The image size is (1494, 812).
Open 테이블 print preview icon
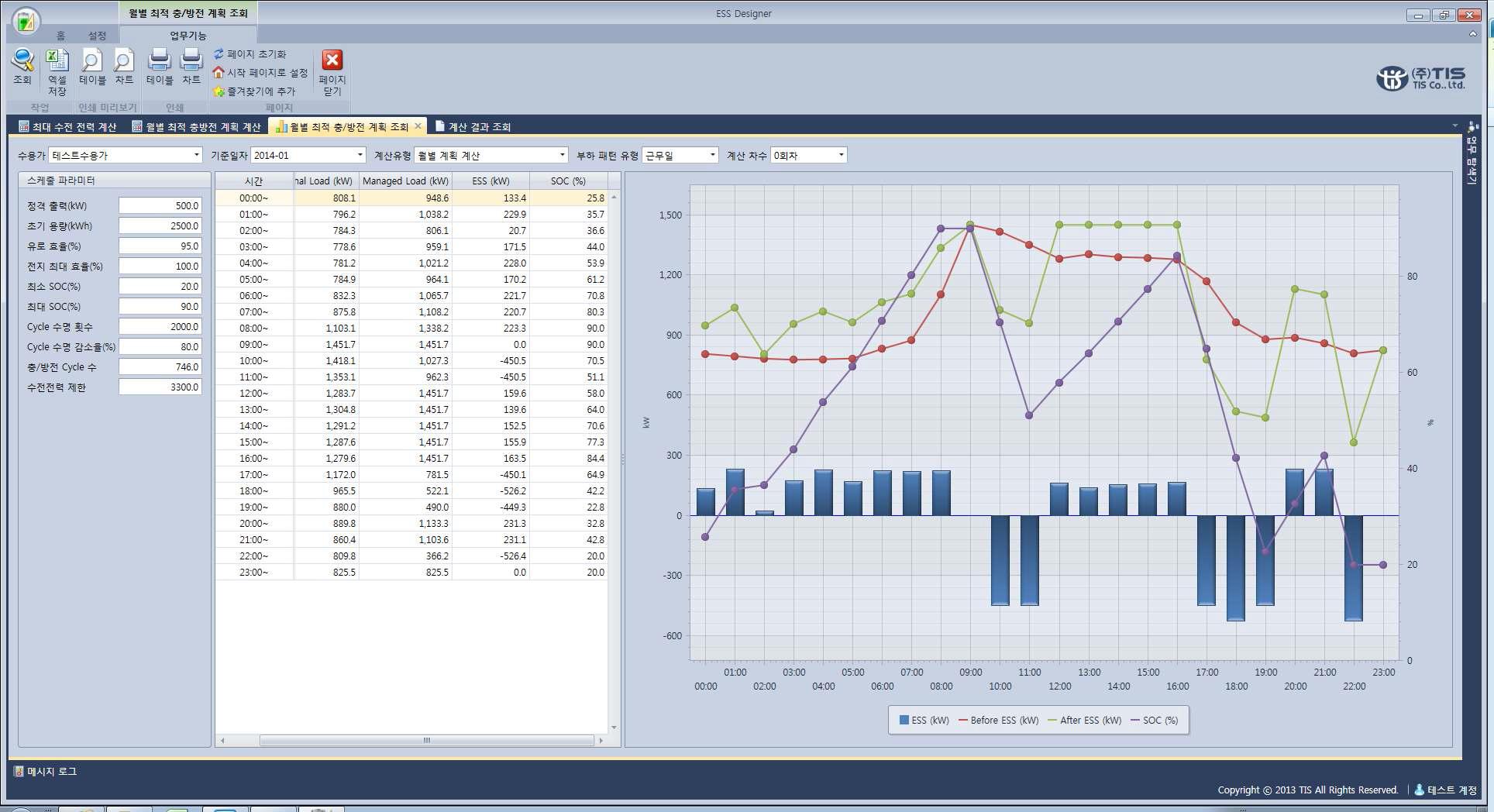point(91,60)
